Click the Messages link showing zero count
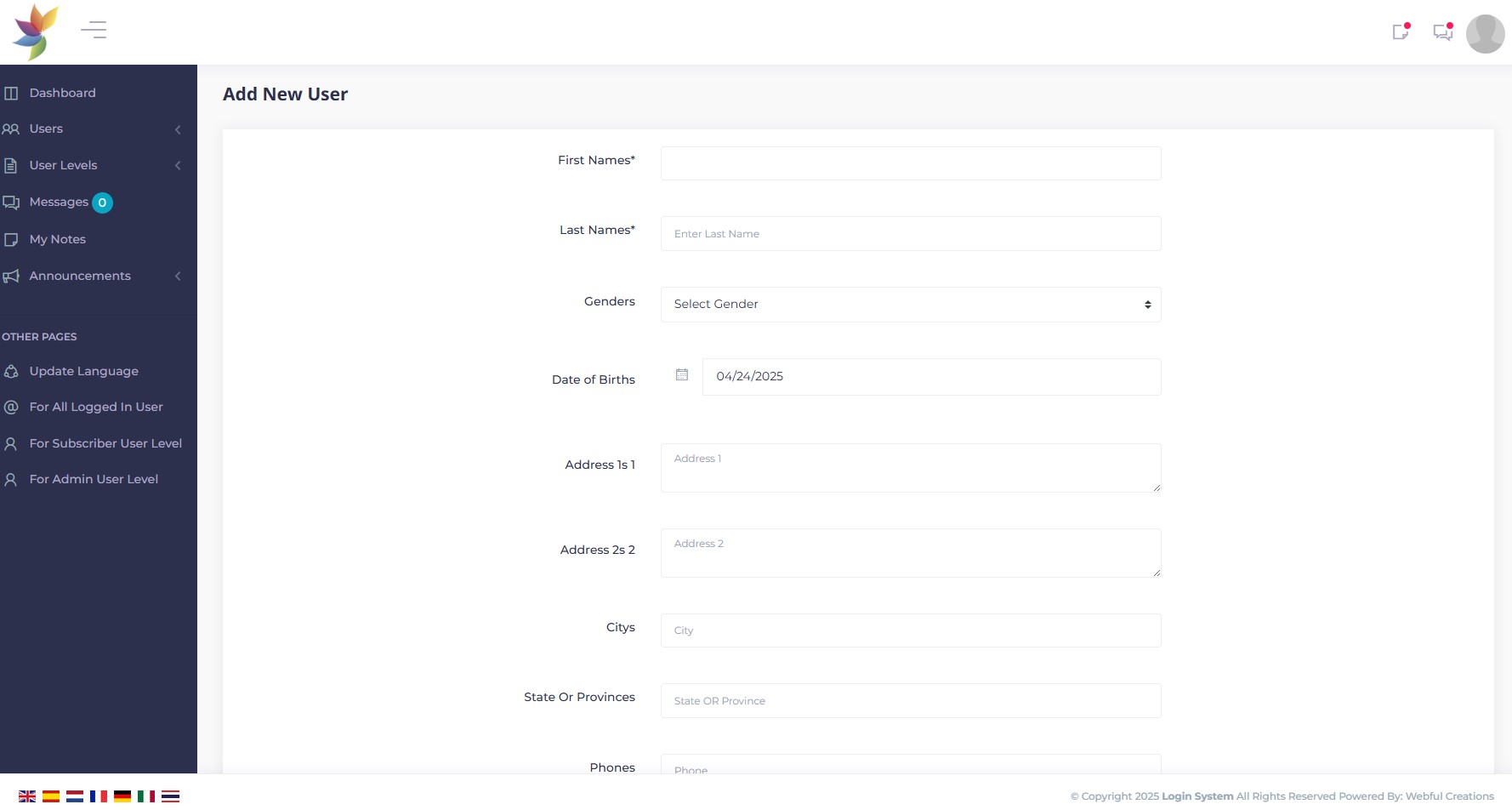 [60, 202]
